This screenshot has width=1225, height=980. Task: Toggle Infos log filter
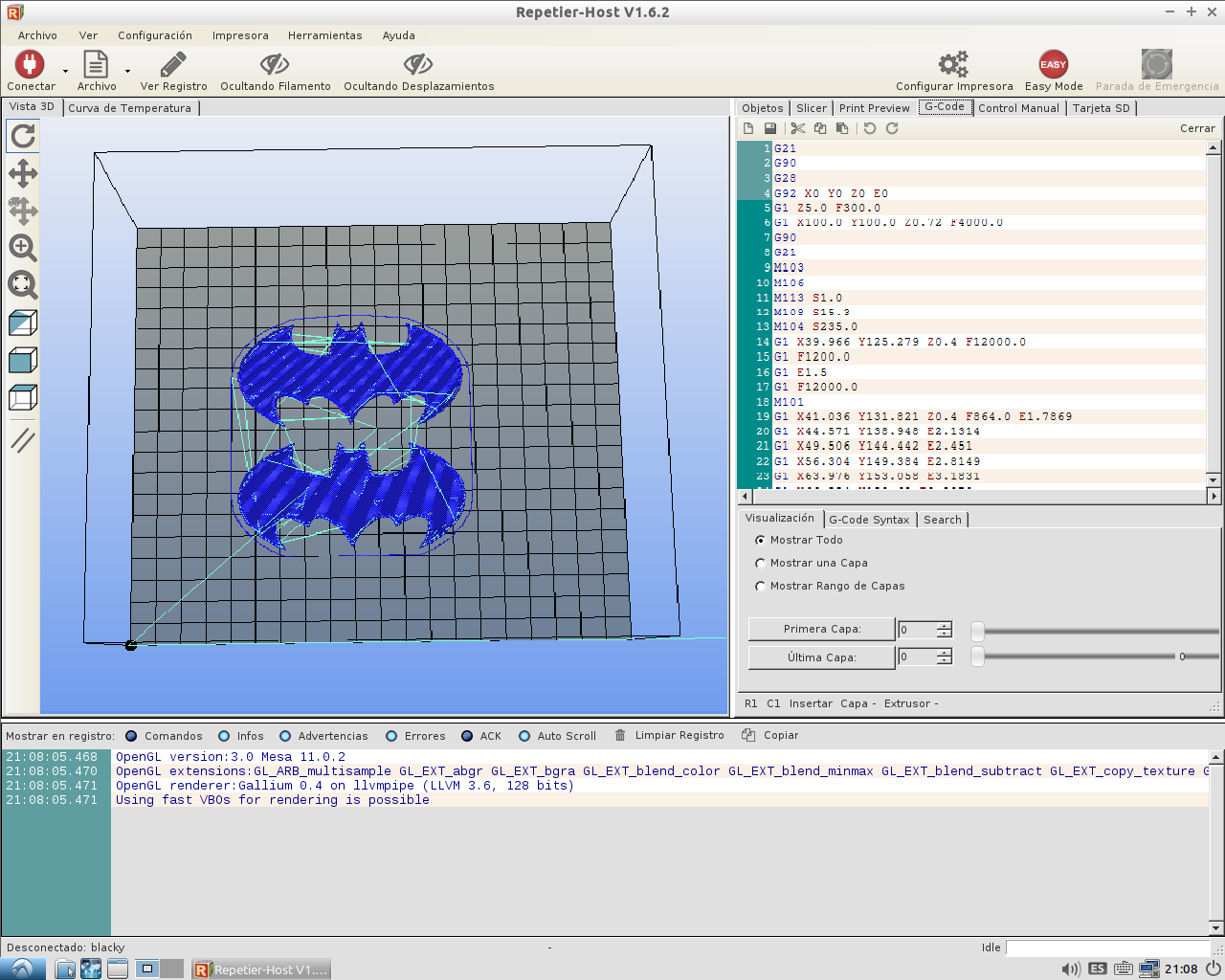pos(224,736)
